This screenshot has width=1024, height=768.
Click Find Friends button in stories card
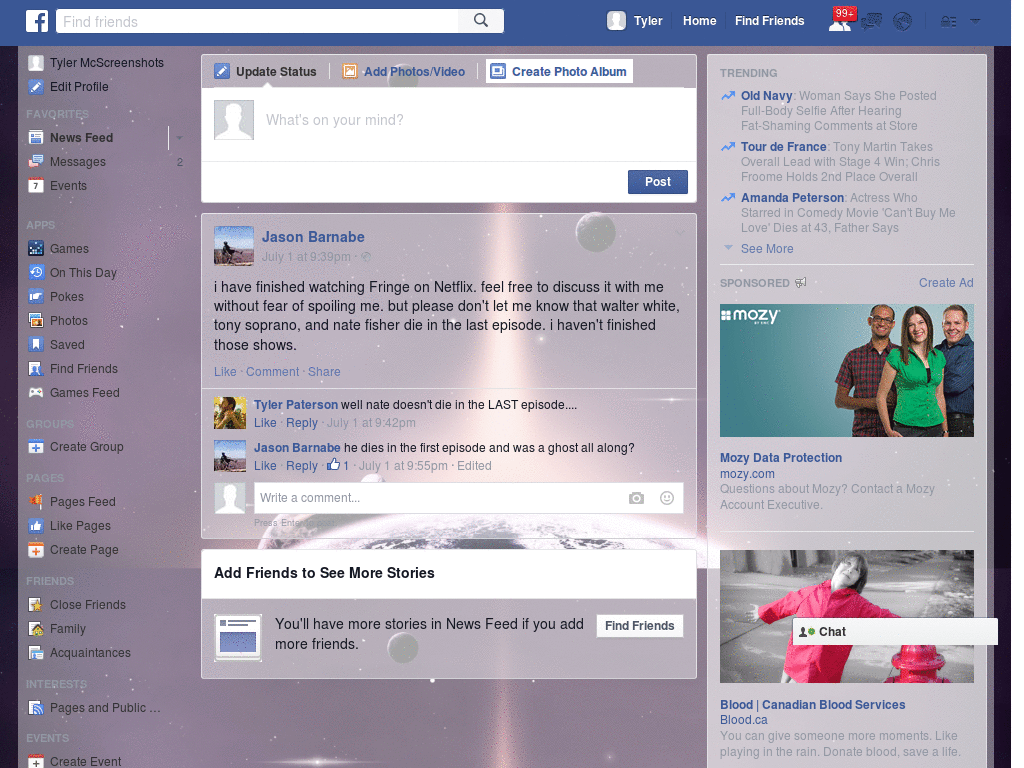pyautogui.click(x=639, y=626)
